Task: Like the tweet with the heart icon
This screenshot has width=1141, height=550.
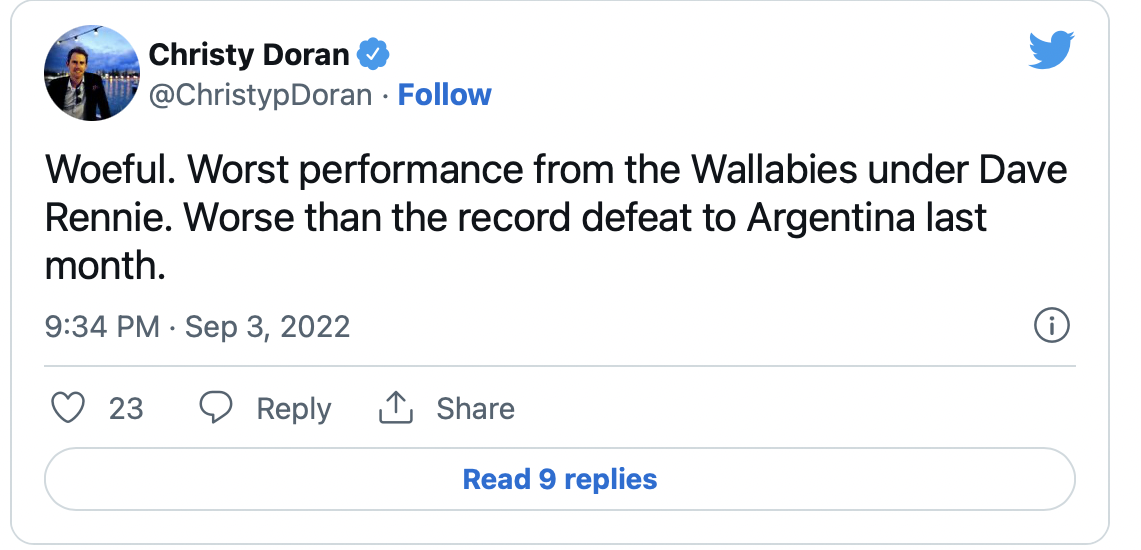Action: coord(65,408)
